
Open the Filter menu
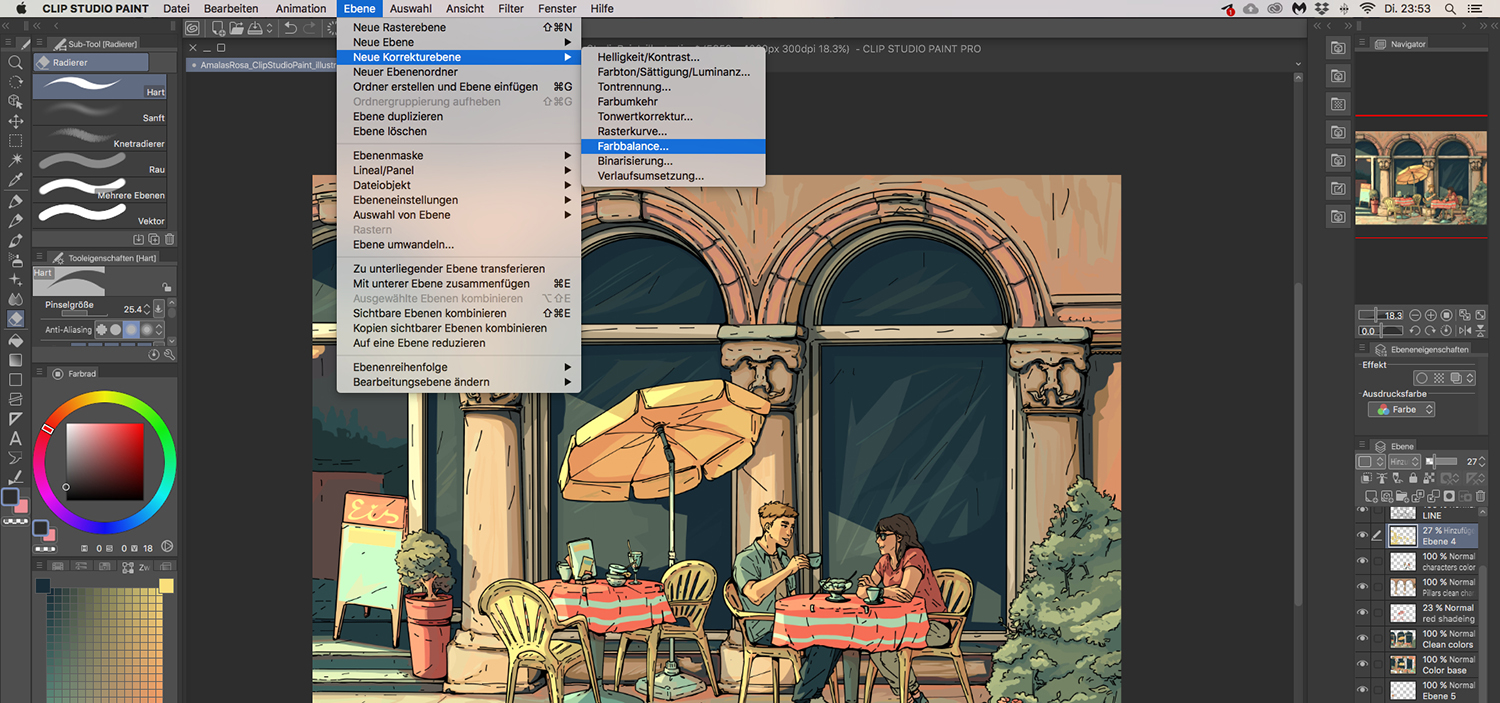tap(511, 8)
